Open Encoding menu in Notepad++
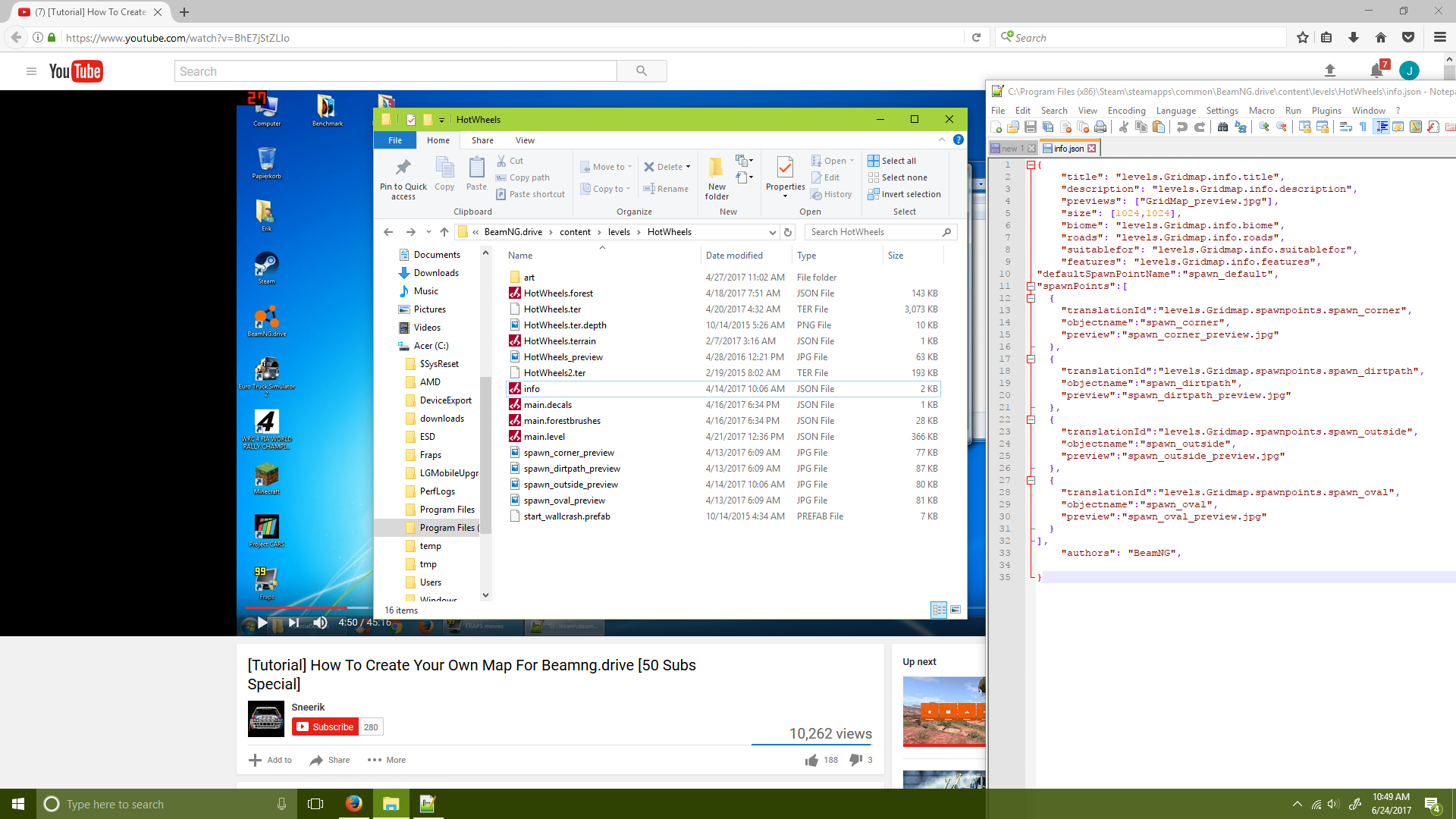The height and width of the screenshot is (819, 1456). pyautogui.click(x=1126, y=110)
